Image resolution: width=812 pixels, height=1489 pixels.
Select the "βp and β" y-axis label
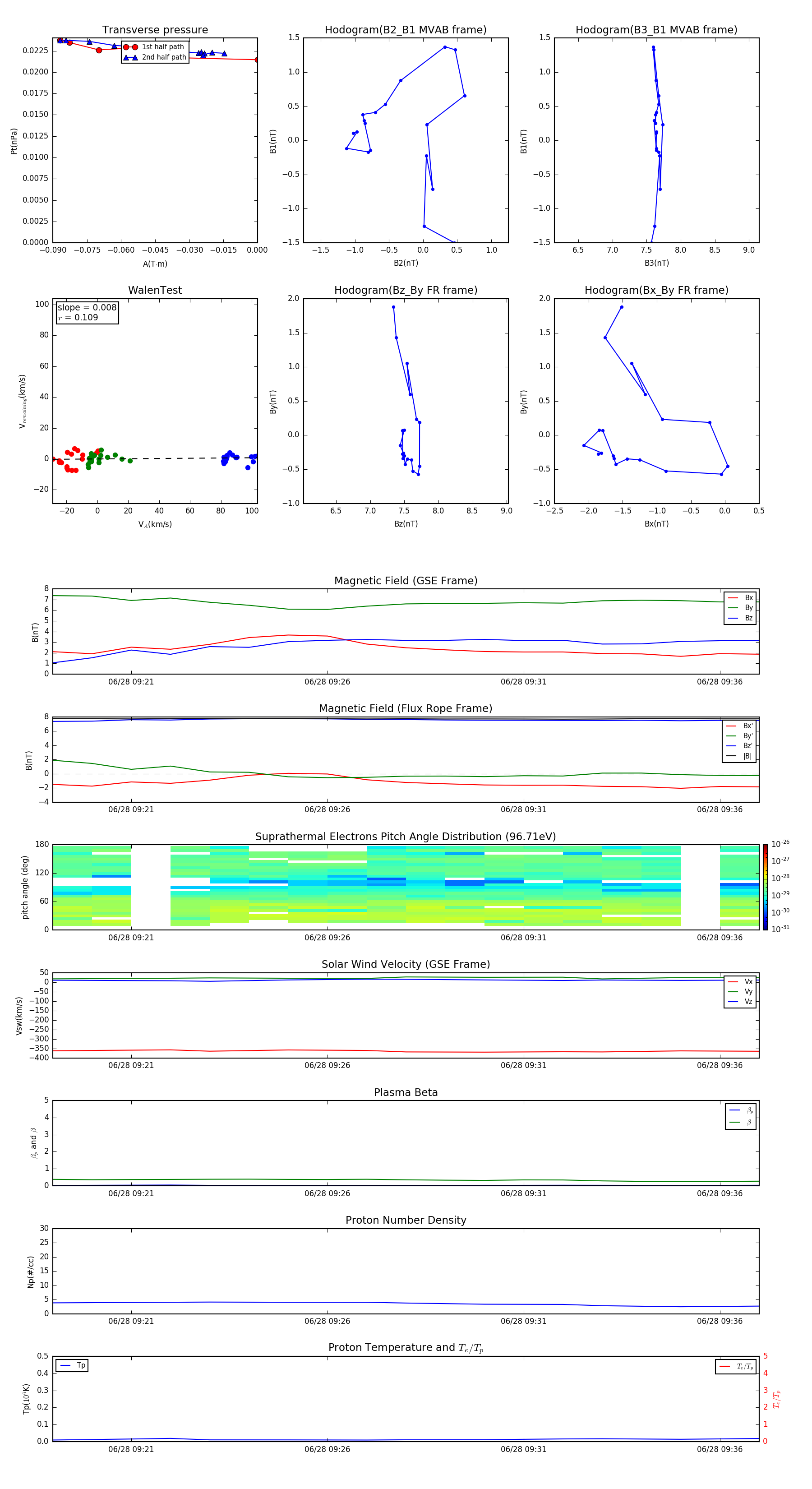click(x=33, y=1143)
